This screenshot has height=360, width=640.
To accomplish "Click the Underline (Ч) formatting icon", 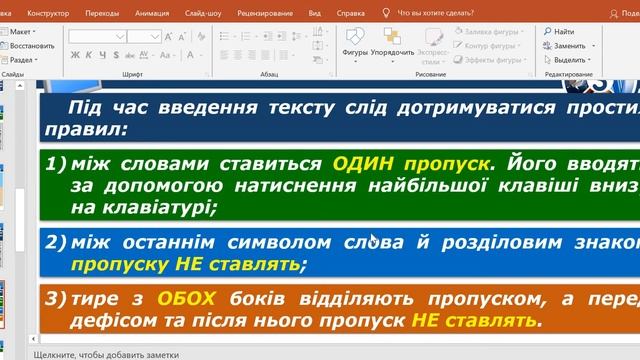I will point(102,55).
